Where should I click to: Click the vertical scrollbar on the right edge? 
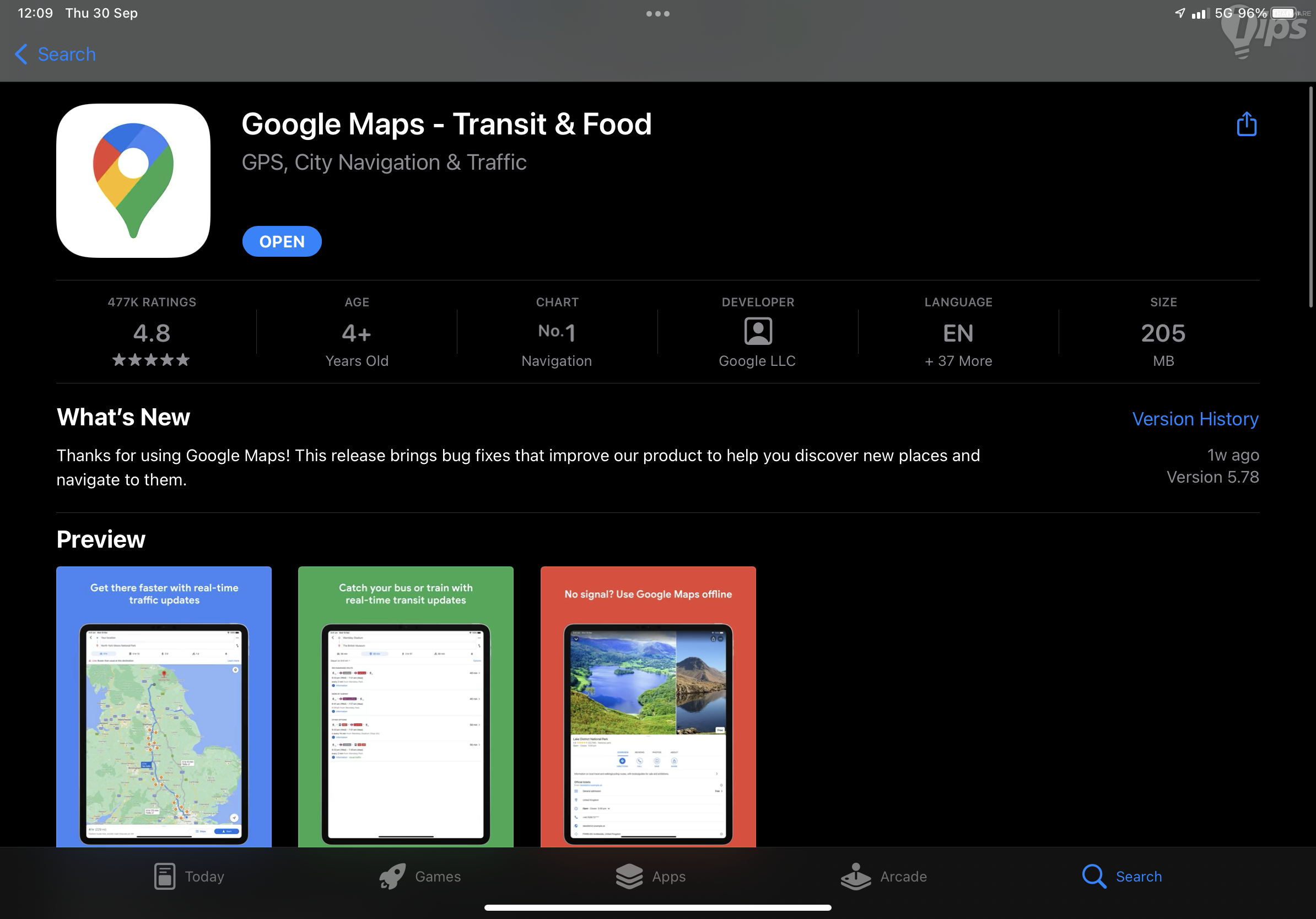tap(1310, 198)
